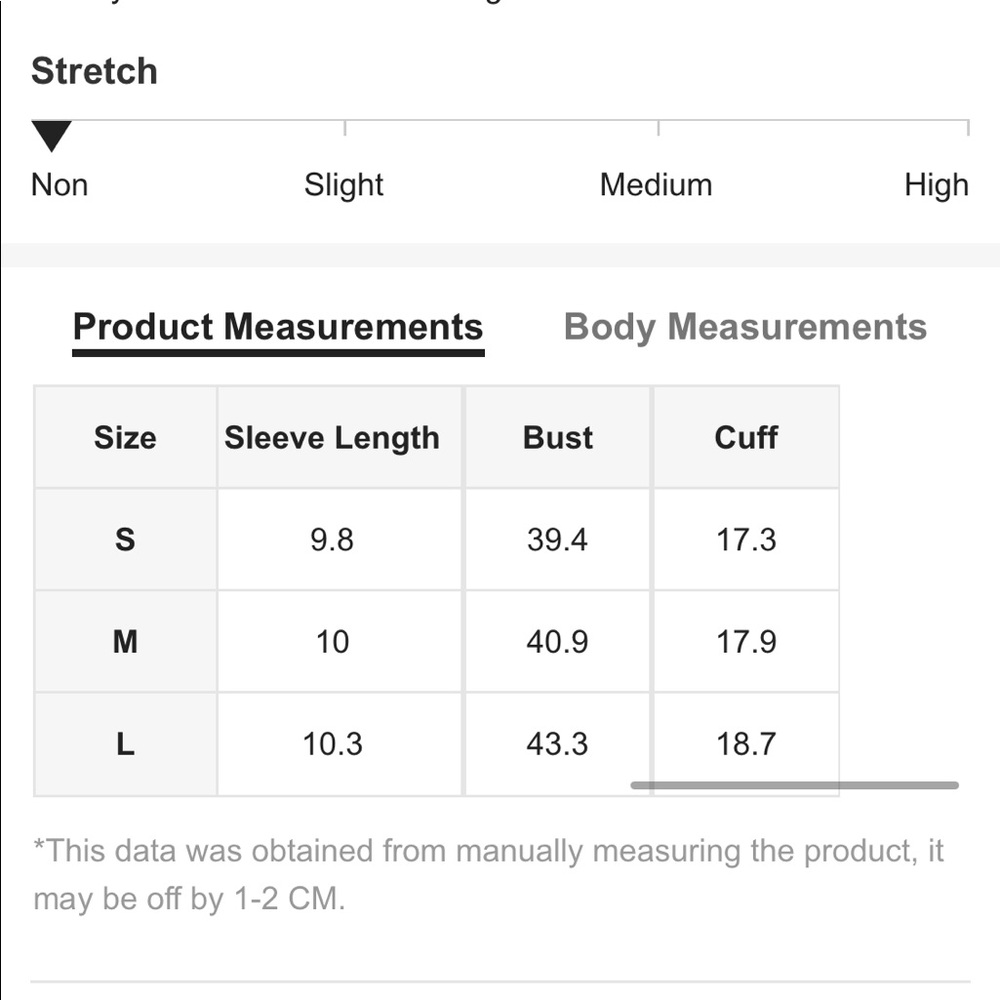Click the Medium stretch label

tap(656, 185)
